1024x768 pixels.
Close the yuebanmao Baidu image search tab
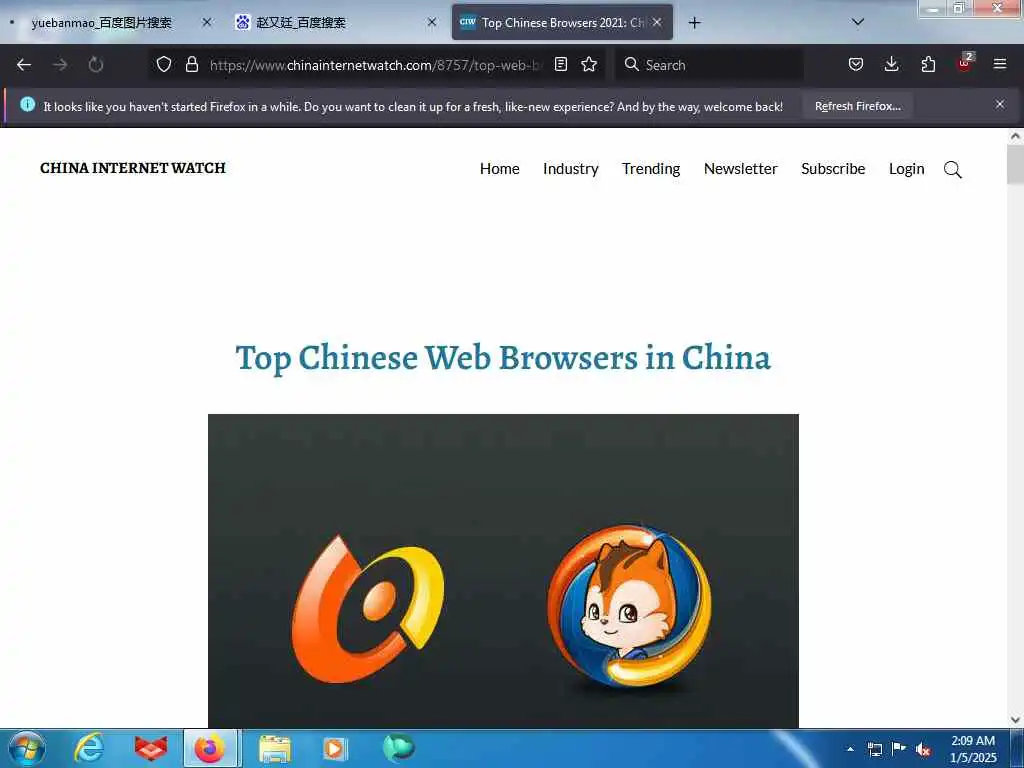(207, 22)
